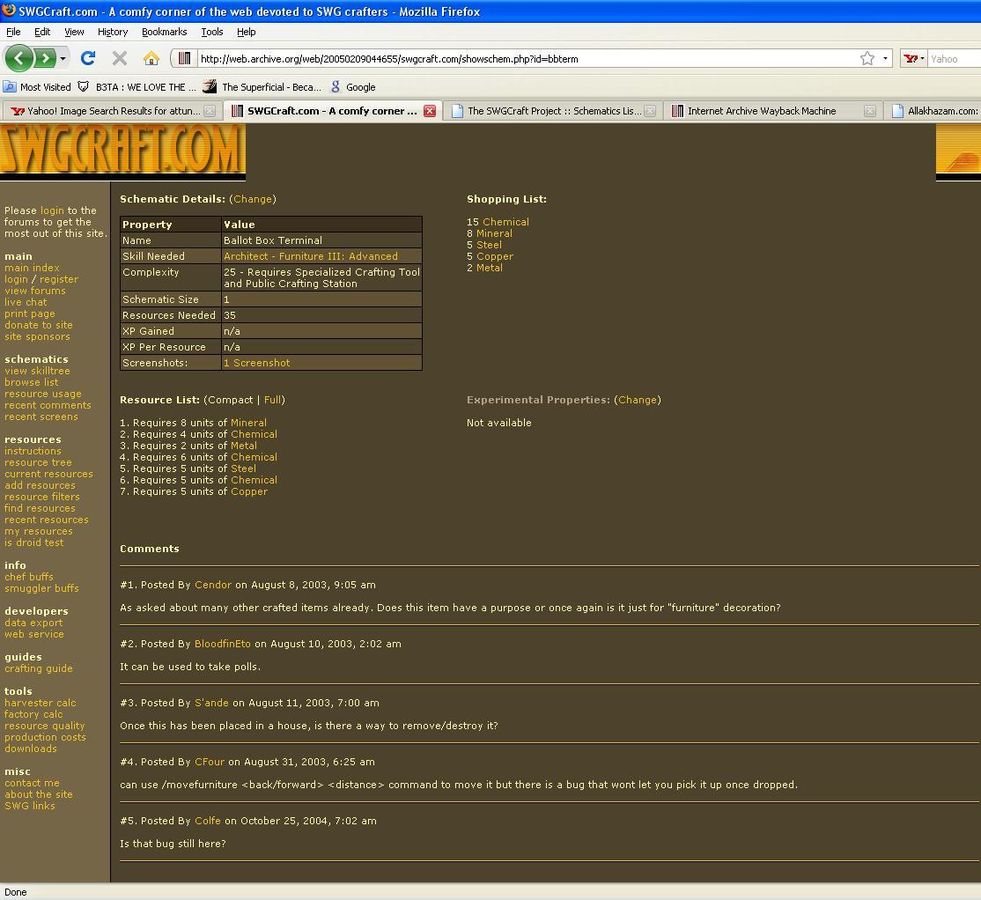Close the active SWGCraft.com tab
The image size is (981, 900).
pyautogui.click(x=430, y=111)
